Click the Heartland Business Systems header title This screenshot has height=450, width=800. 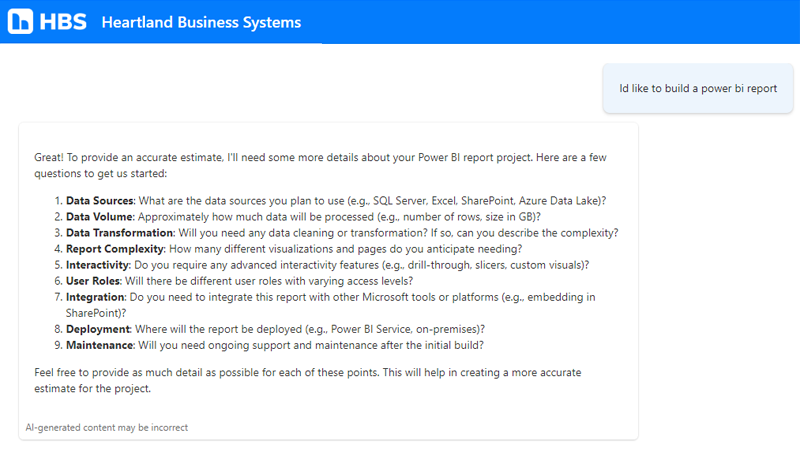point(201,22)
